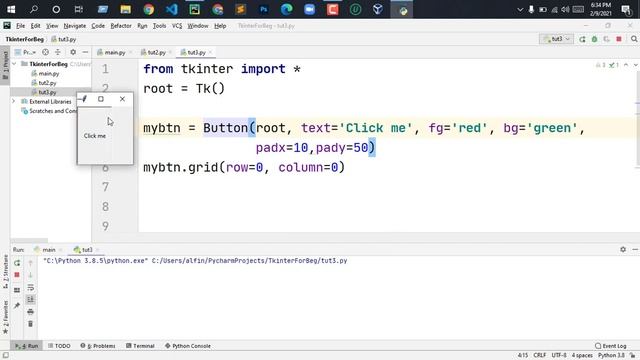Collapse the TkinterForBeg project folder
Viewport: 640px width, 360px height.
pyautogui.click(x=15, y=64)
